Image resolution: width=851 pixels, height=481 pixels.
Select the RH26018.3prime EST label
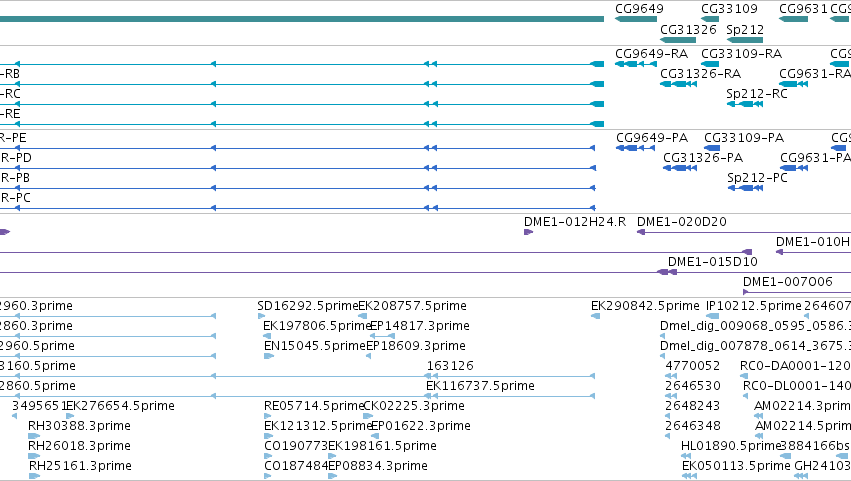79,446
